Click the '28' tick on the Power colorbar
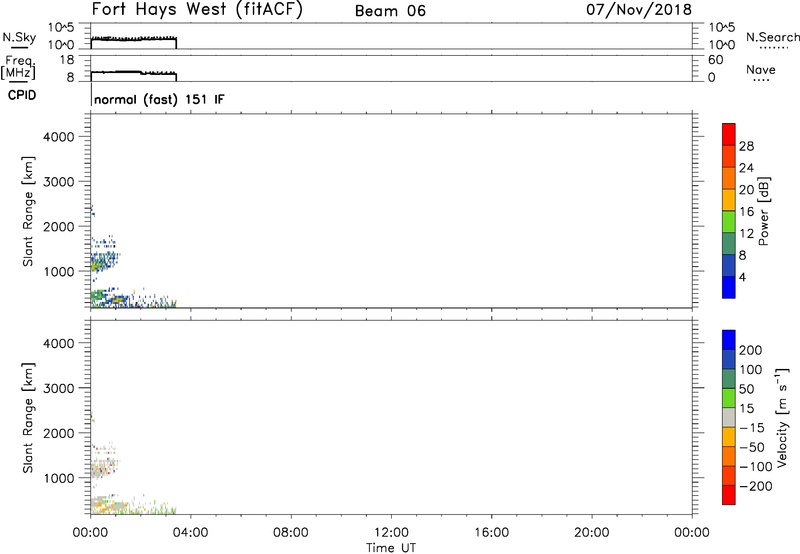This screenshot has height=554, width=800. pos(746,146)
